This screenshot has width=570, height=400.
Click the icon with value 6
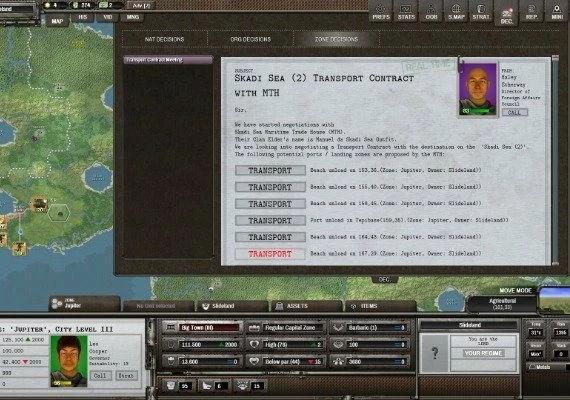(206, 386)
